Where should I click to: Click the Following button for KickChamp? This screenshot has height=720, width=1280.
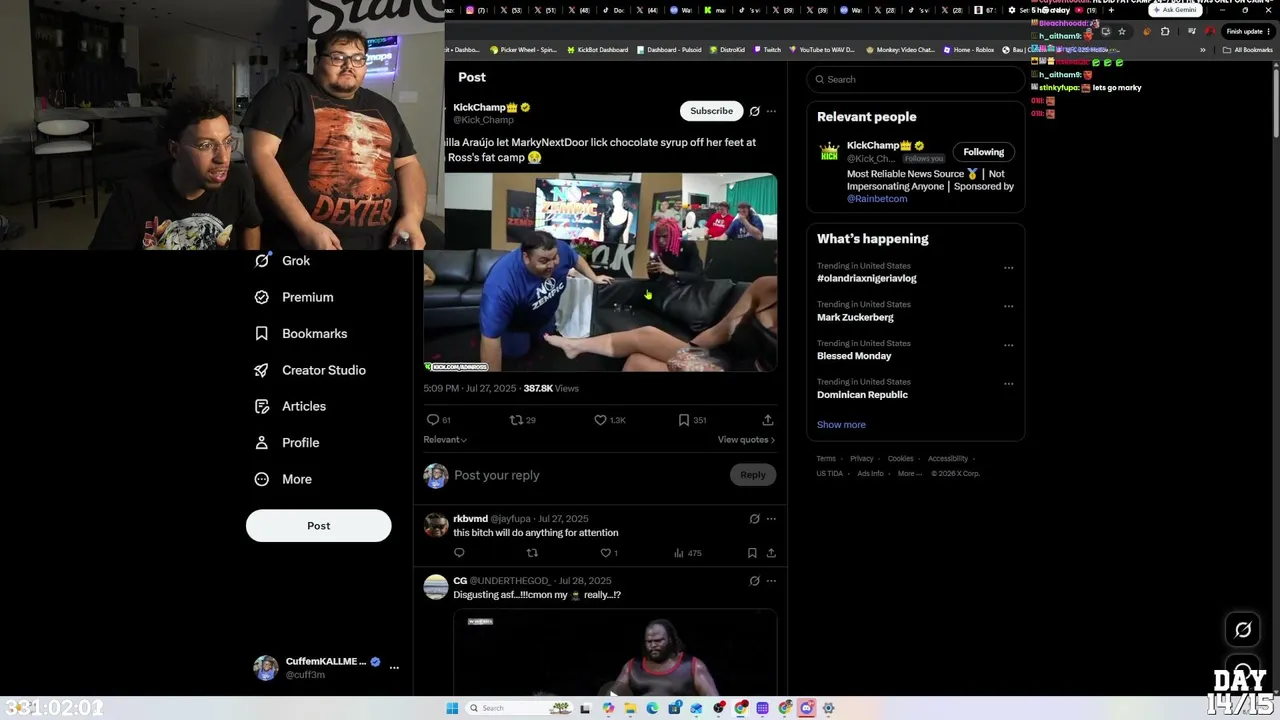pos(984,152)
